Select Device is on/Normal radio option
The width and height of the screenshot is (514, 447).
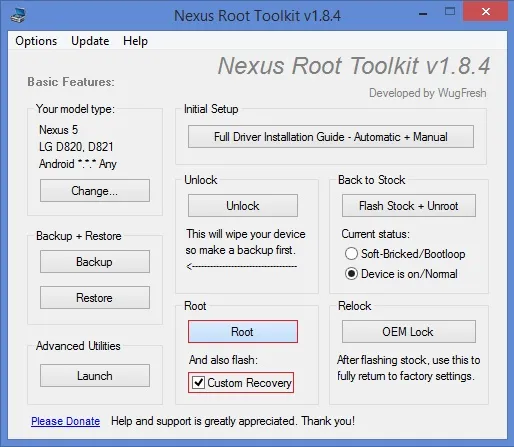tap(351, 274)
